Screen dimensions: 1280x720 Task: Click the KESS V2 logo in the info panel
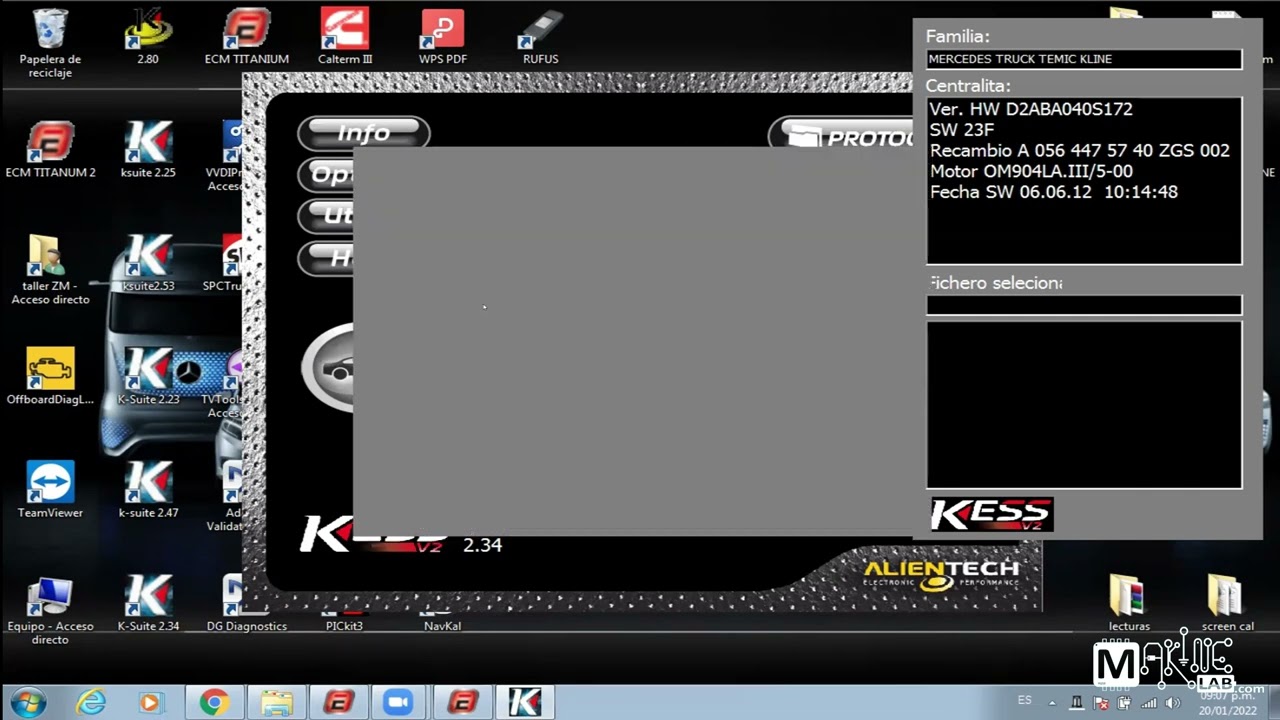(992, 514)
